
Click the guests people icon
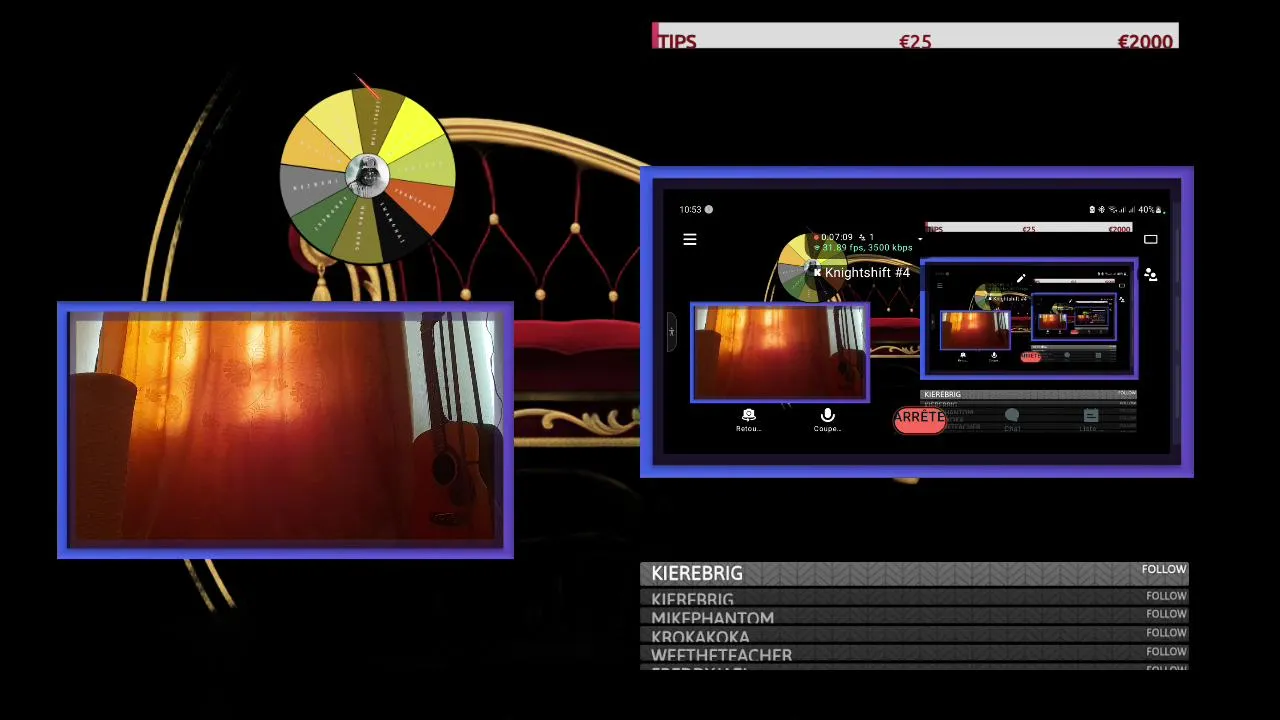[x=1150, y=275]
